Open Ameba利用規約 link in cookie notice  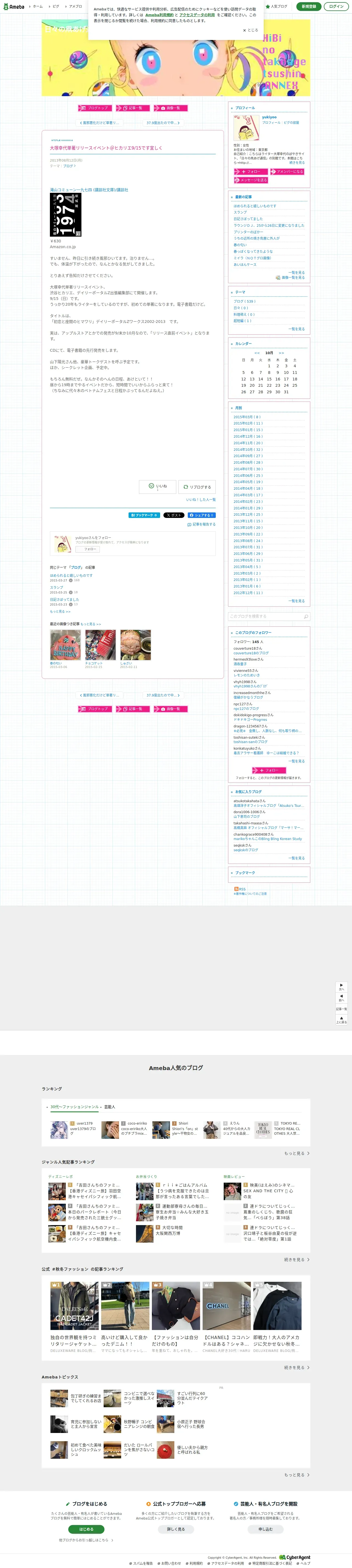click(160, 15)
